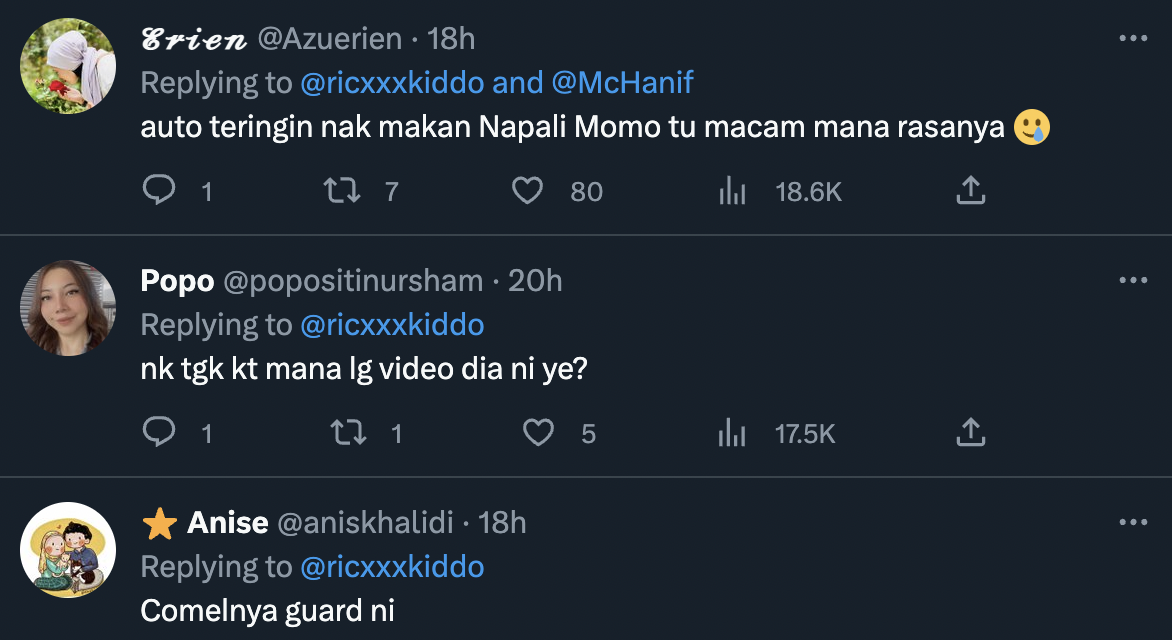Open @ricxxxkiddo link in Popo's reply
1172x640 pixels.
tap(392, 325)
